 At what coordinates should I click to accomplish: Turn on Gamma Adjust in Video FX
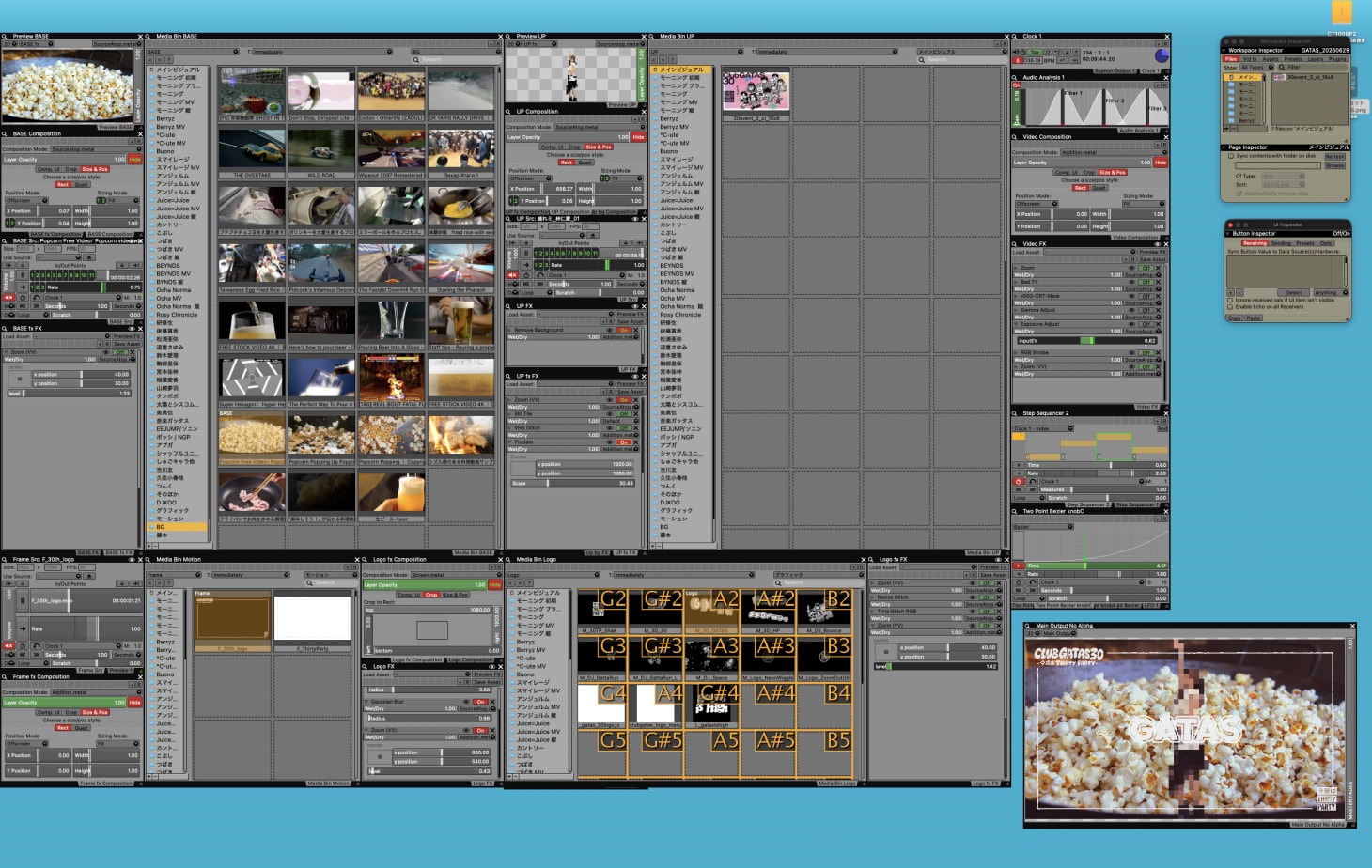click(x=1146, y=310)
